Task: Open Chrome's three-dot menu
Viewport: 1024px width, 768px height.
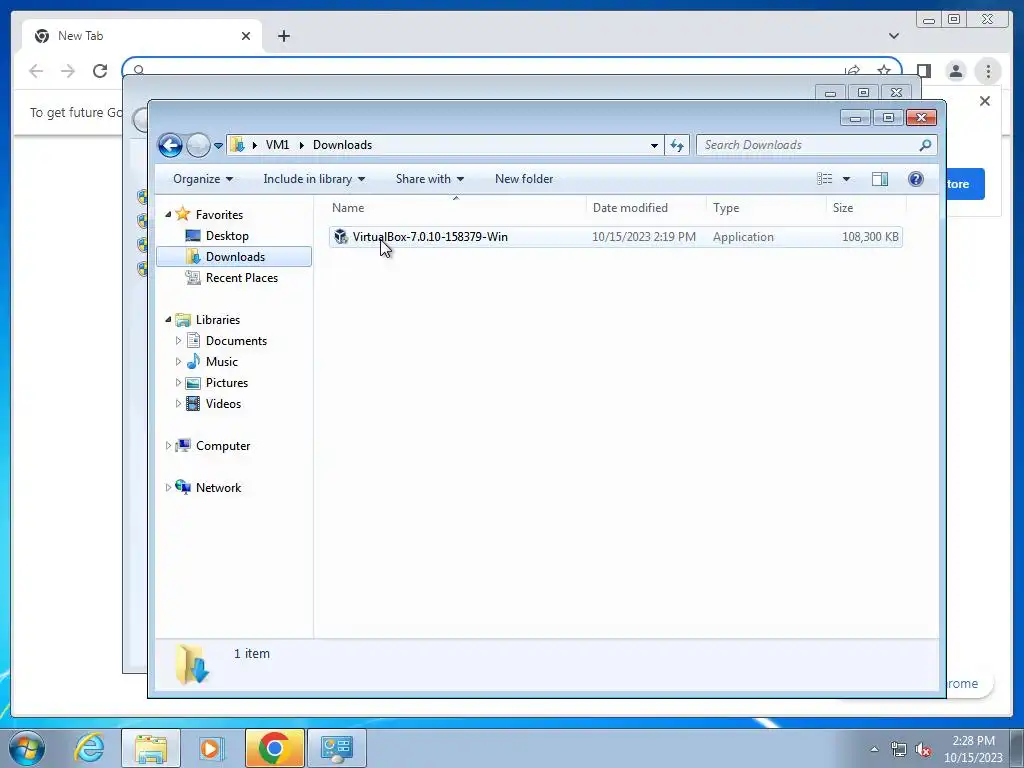Action: pyautogui.click(x=988, y=71)
